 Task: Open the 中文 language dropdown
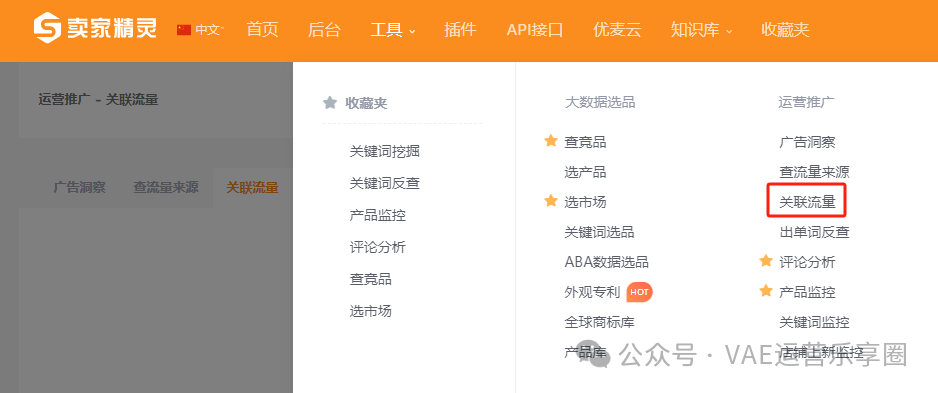point(209,29)
